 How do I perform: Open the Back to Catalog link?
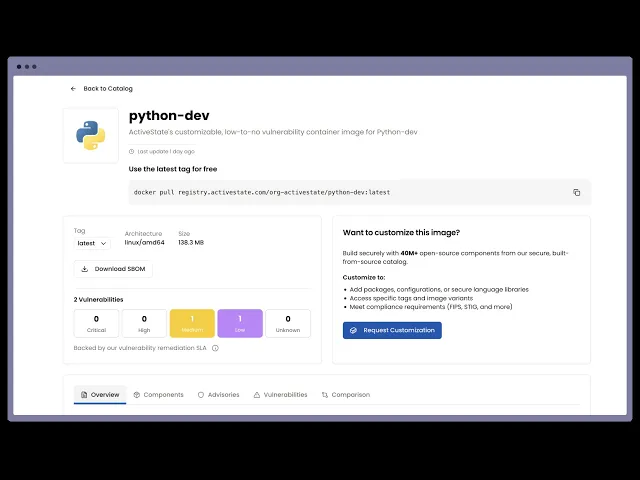coord(108,89)
